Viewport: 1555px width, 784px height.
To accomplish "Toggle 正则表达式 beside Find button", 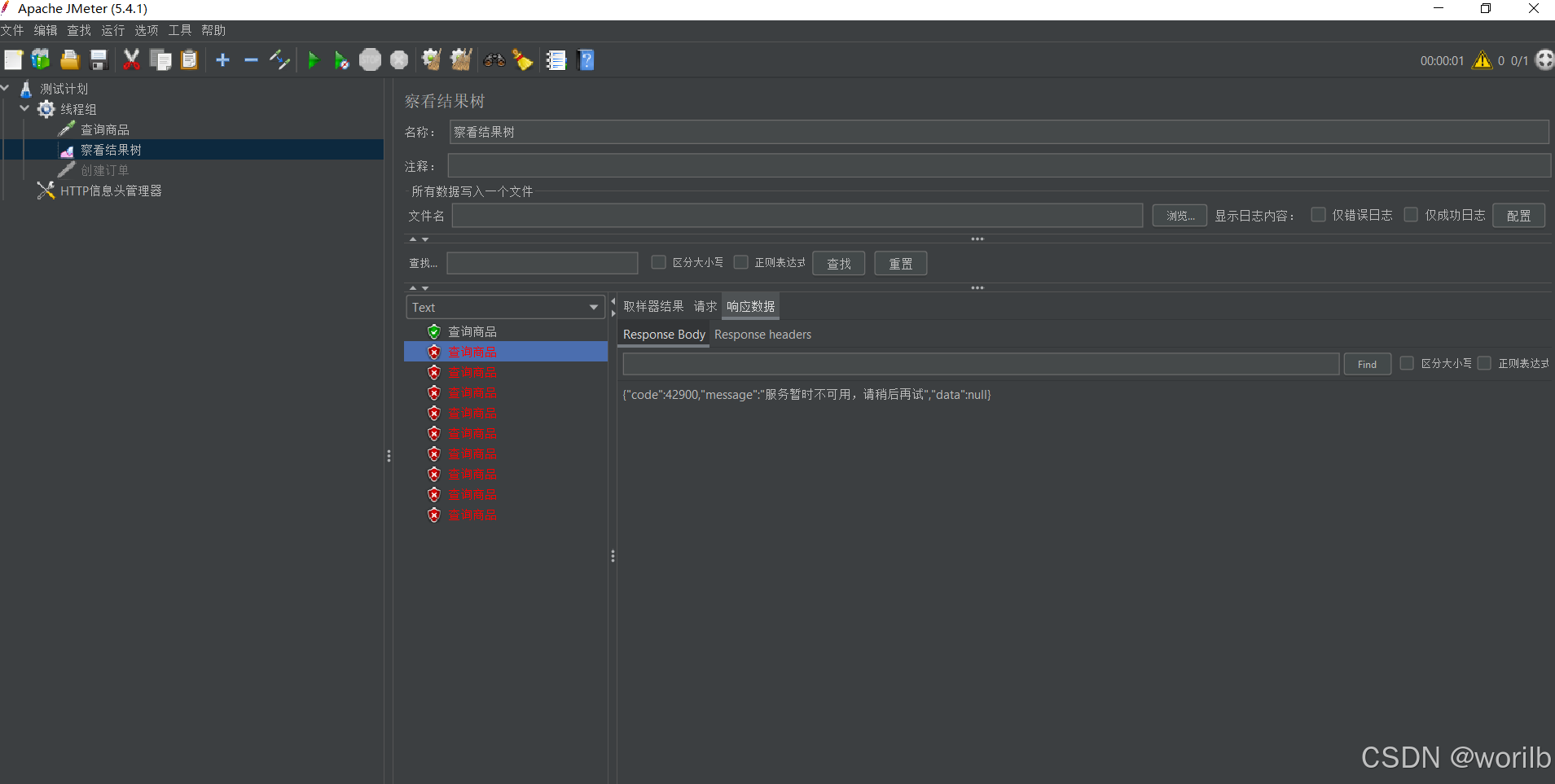I will 1484,363.
